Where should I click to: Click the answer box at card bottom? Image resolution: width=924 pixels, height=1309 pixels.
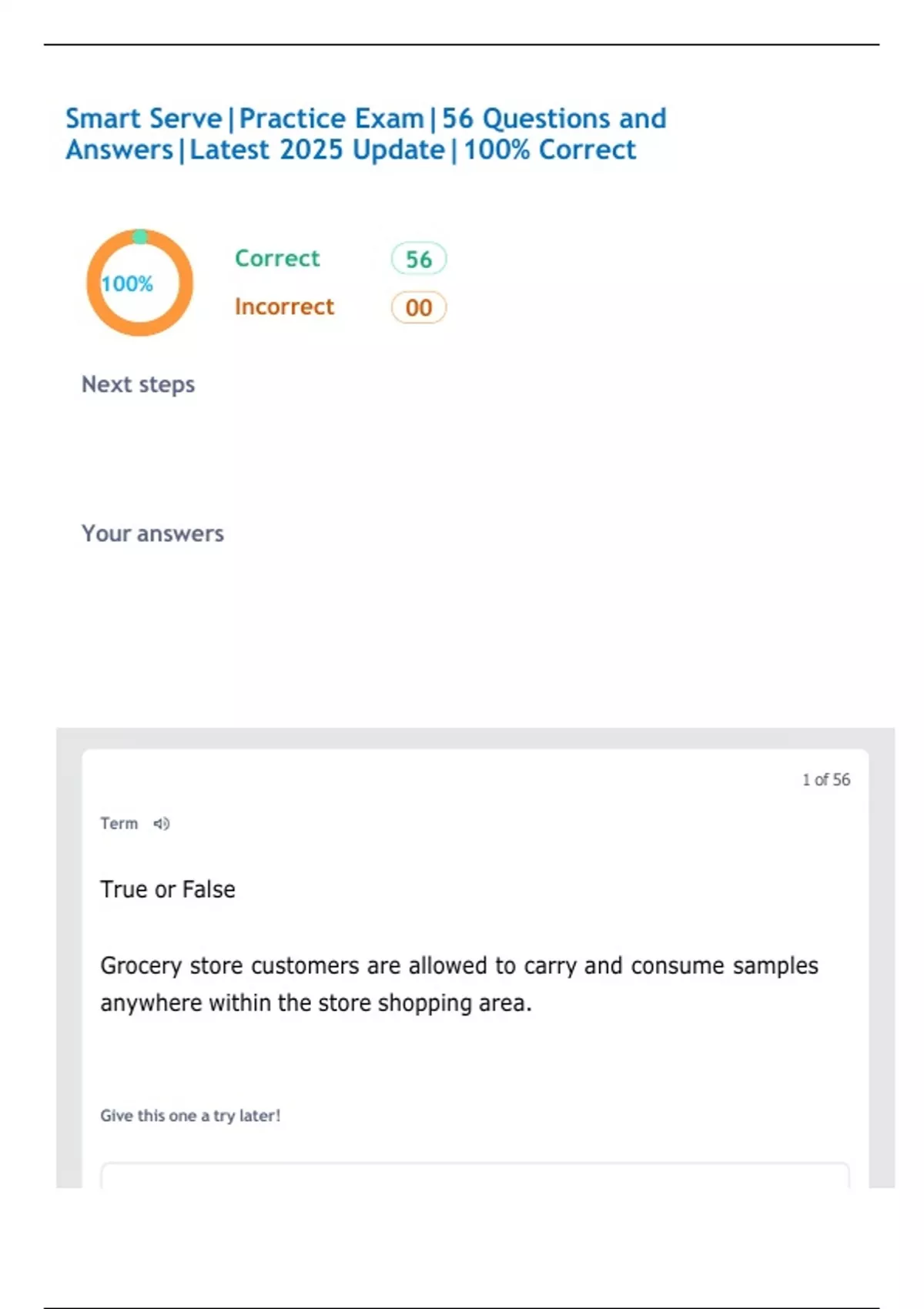click(474, 1175)
